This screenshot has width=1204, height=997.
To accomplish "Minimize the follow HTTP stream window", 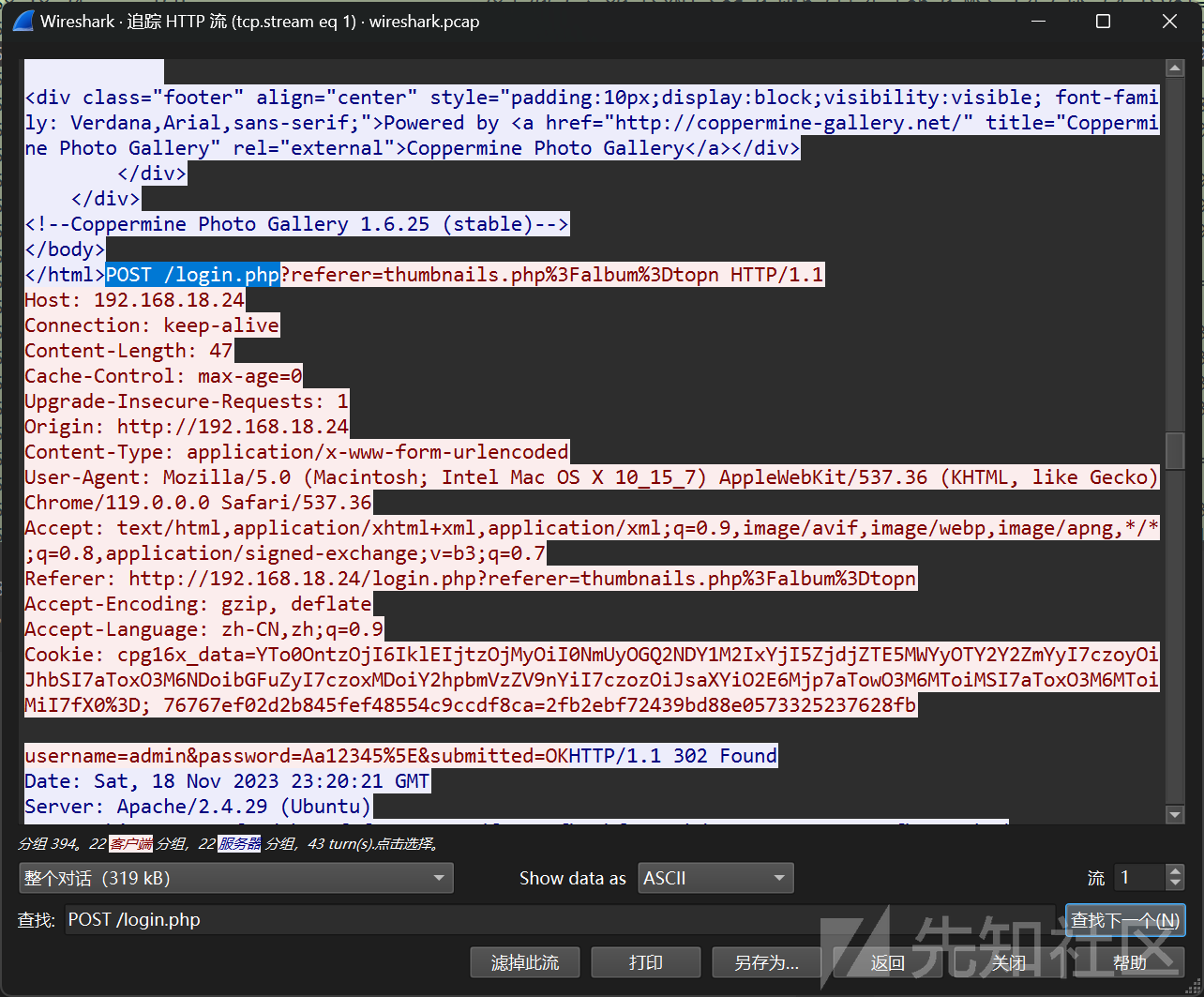I will (x=1037, y=22).
